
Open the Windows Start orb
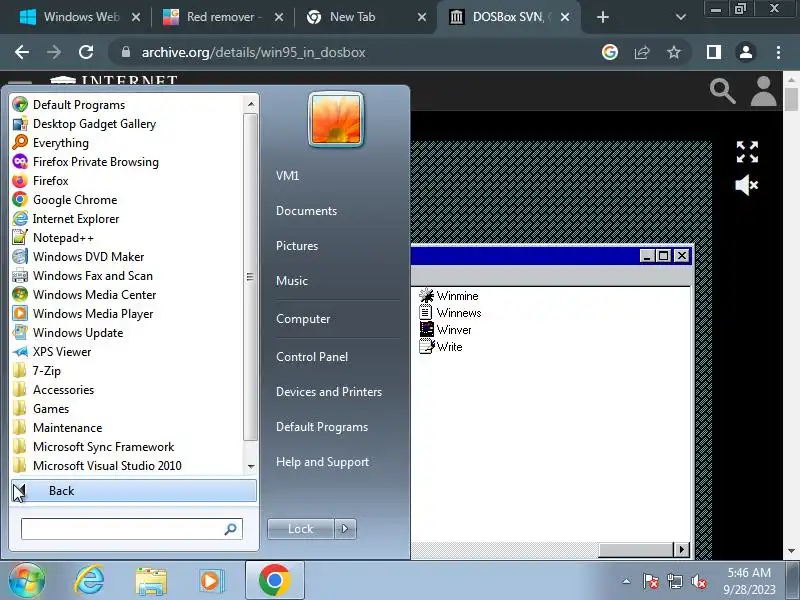(27, 581)
